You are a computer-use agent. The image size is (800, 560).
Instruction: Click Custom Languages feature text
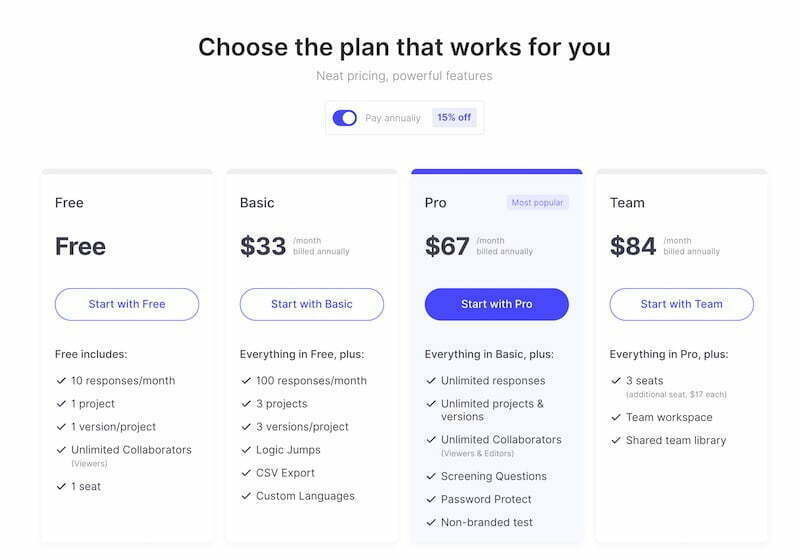tap(305, 496)
